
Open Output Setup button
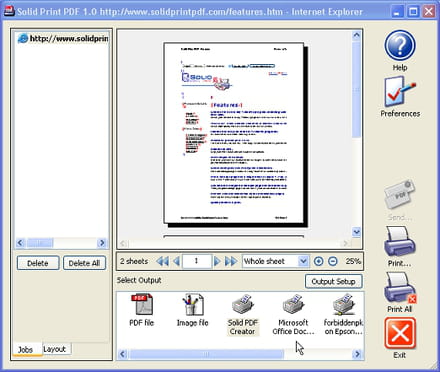click(x=333, y=282)
